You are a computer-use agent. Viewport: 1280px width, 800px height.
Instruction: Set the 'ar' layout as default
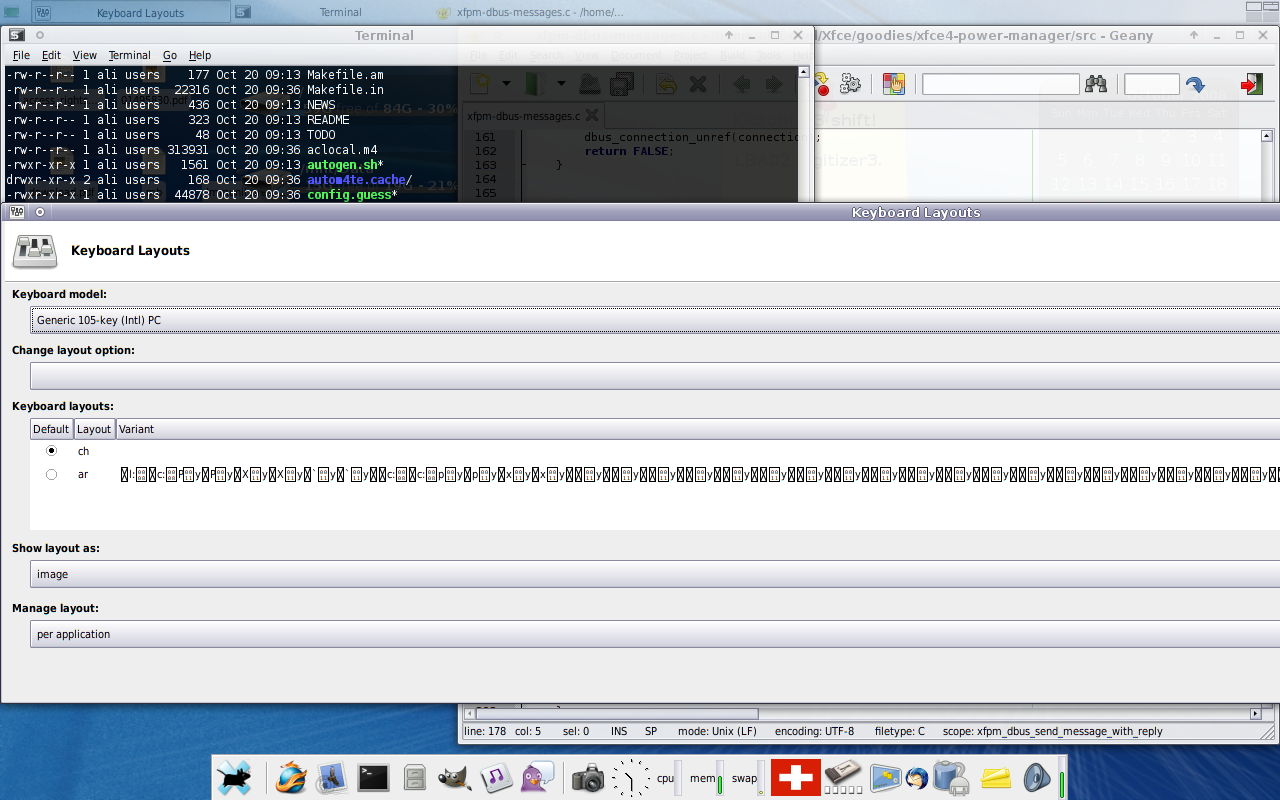[52, 474]
